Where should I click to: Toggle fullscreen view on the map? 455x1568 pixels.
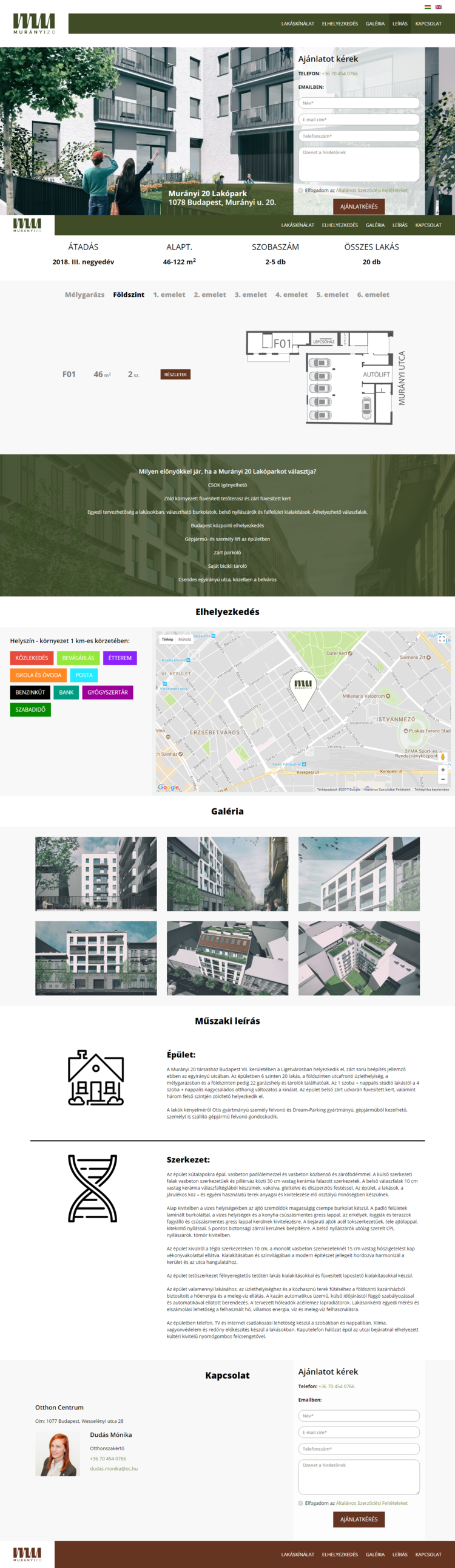[x=442, y=639]
